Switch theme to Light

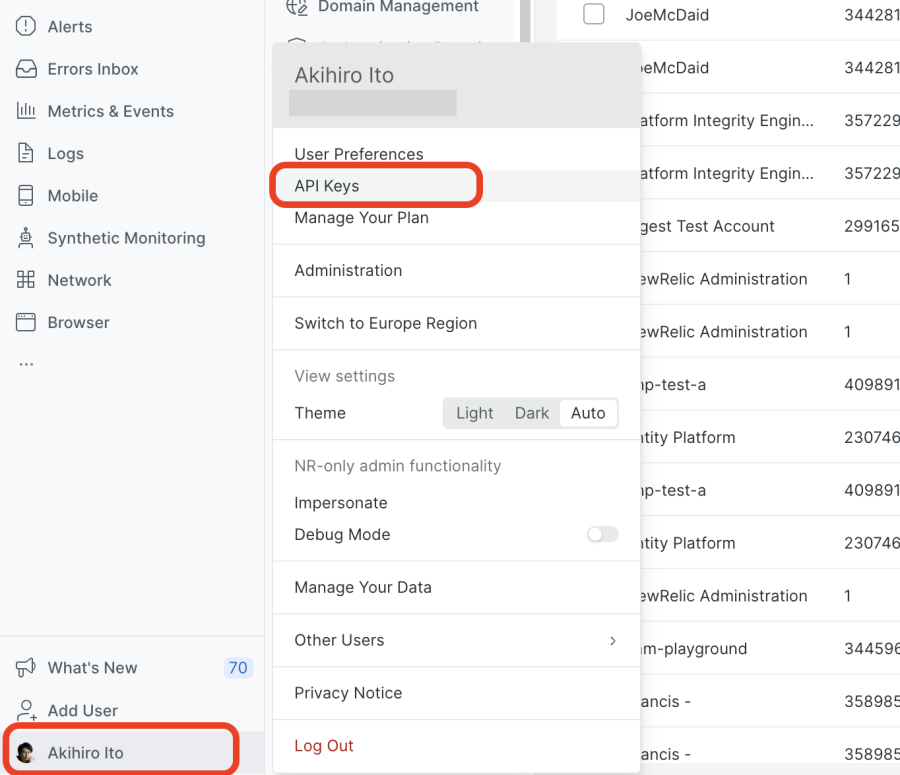tap(474, 413)
